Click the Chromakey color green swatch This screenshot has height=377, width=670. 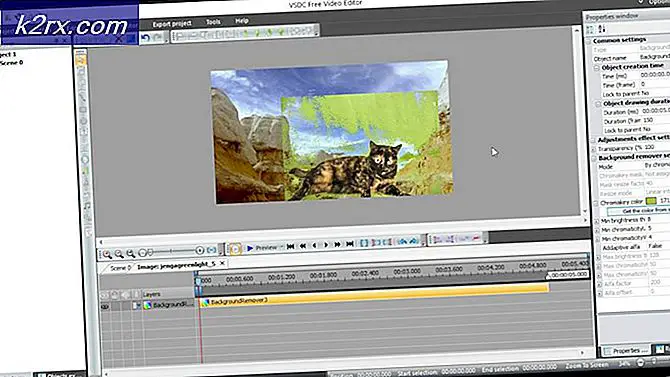click(x=651, y=200)
